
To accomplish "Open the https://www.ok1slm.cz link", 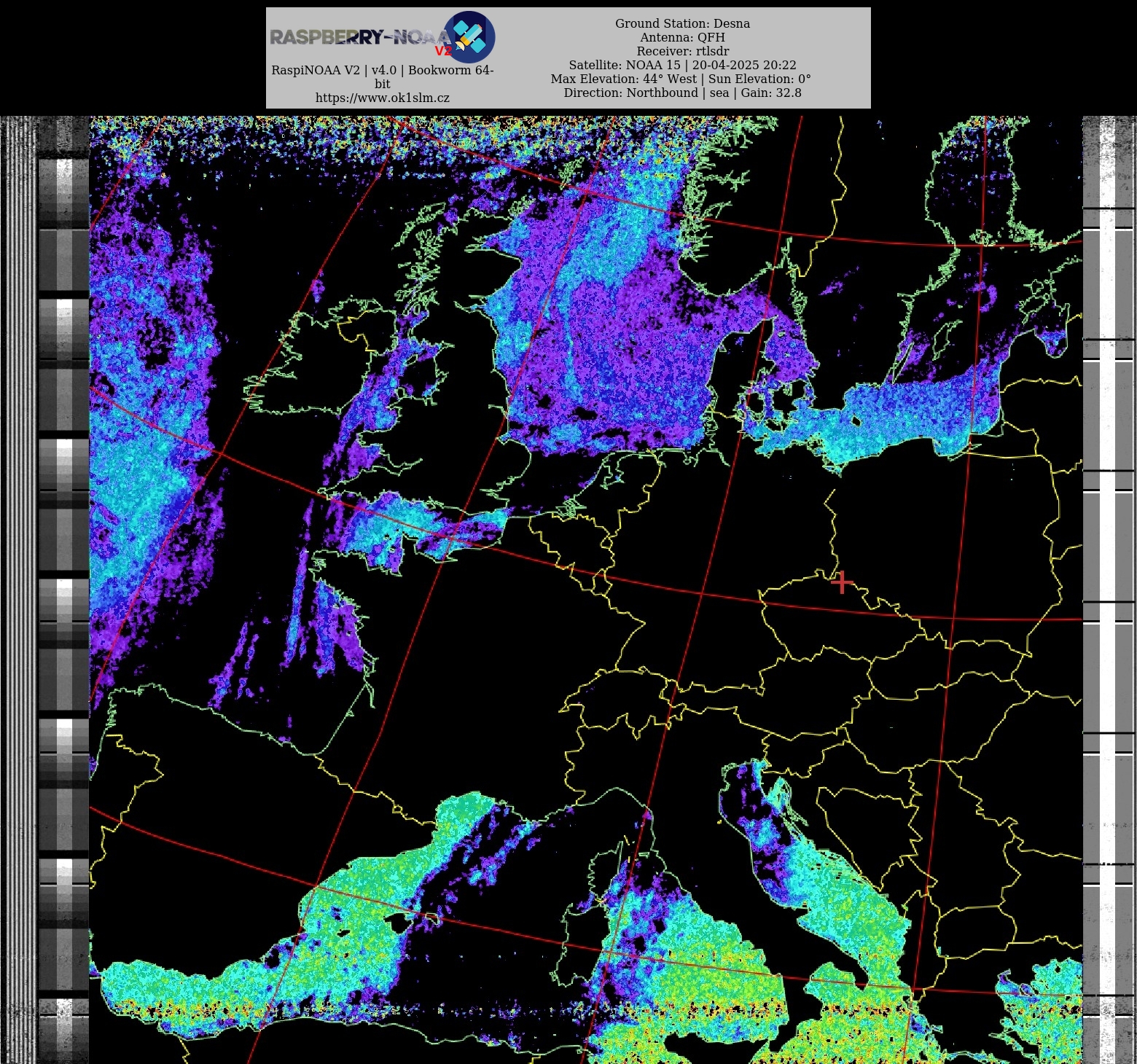I will coord(383,98).
